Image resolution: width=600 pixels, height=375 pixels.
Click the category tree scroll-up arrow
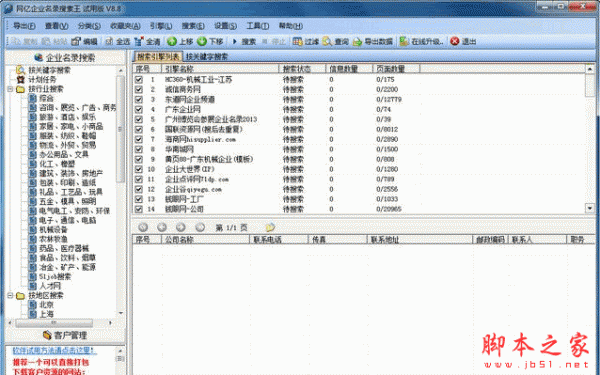click(121, 70)
